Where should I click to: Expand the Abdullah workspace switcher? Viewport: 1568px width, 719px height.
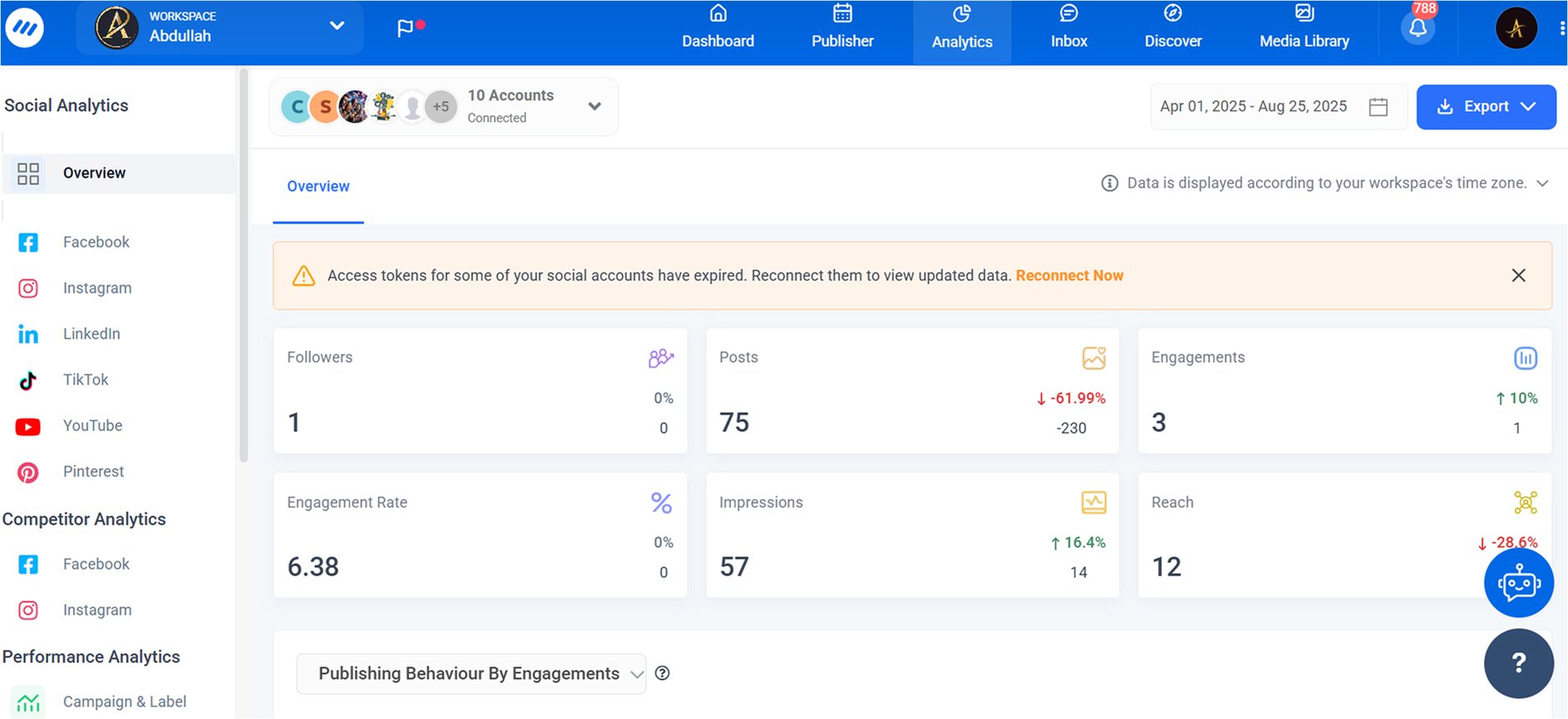(x=220, y=28)
